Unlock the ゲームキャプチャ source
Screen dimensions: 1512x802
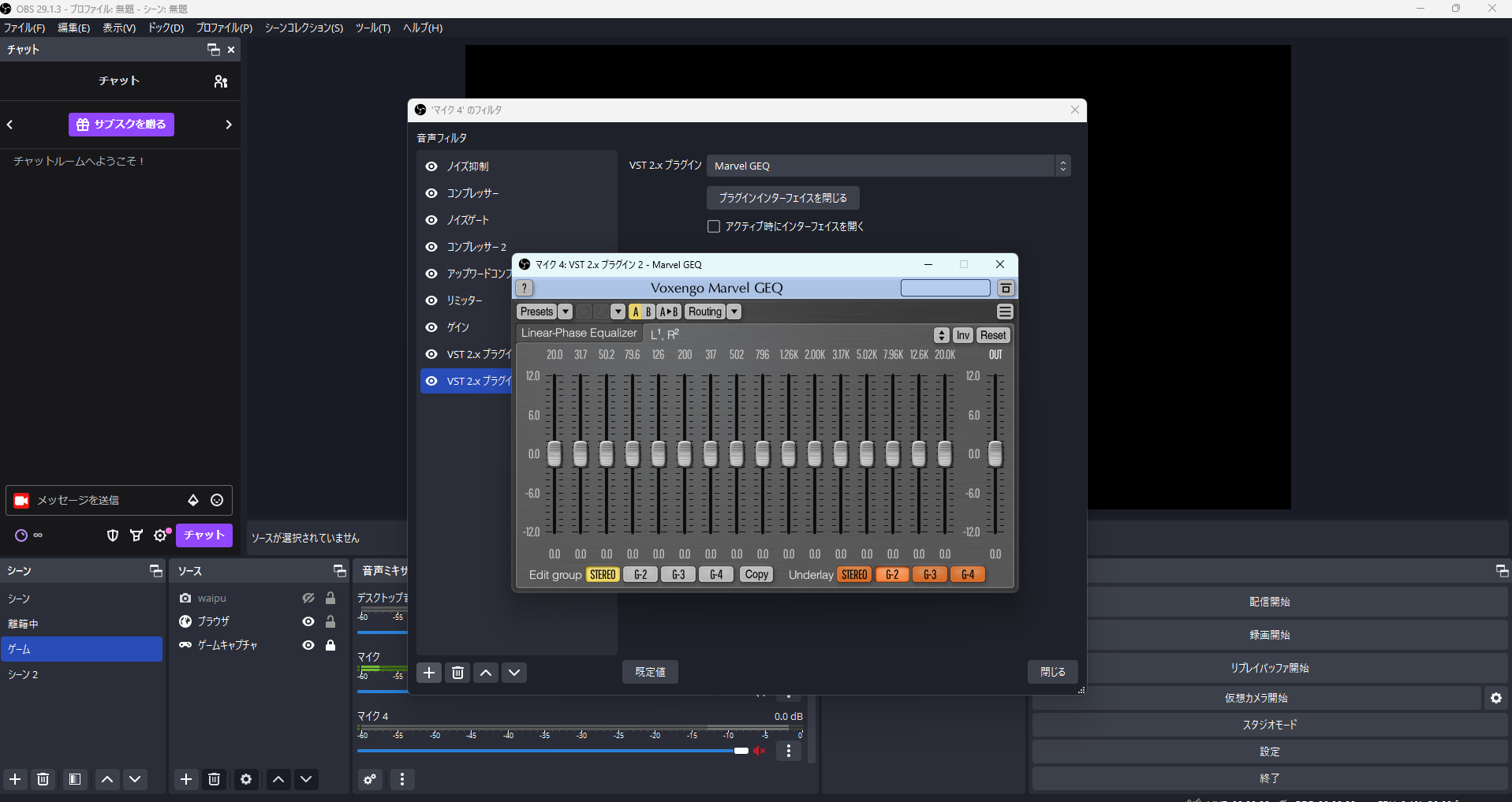[330, 645]
